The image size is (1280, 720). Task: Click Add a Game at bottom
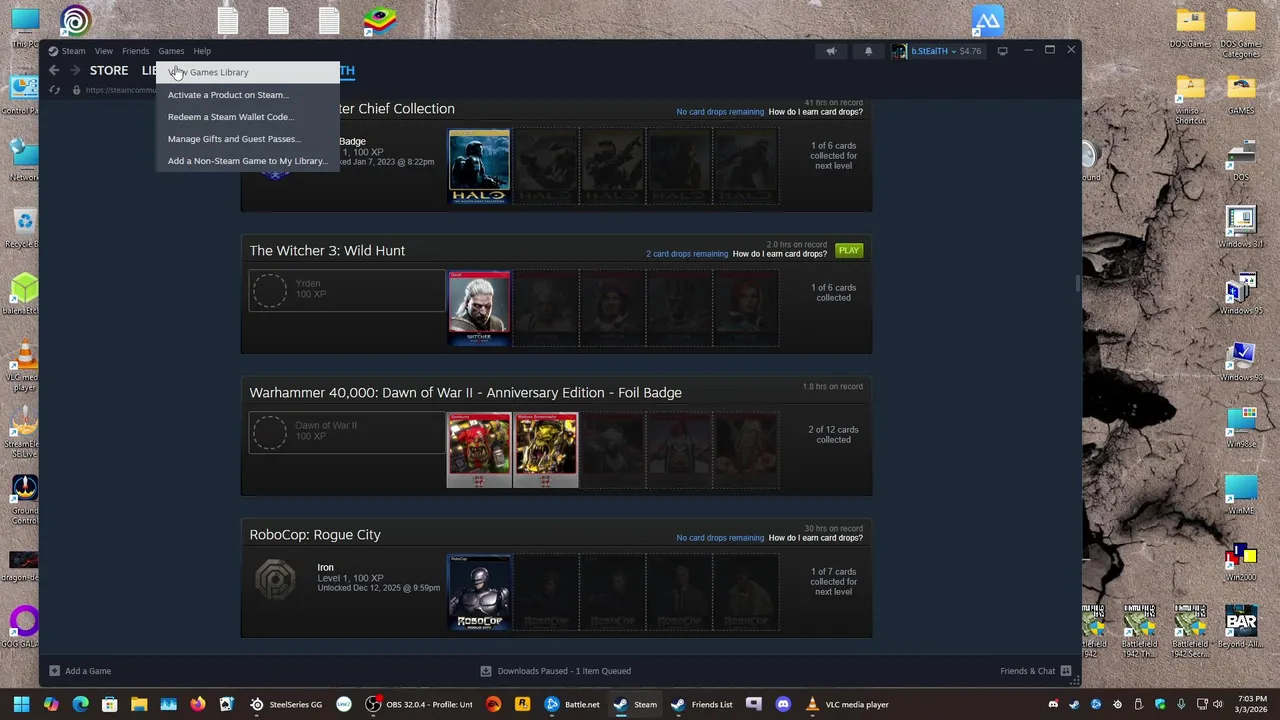[80, 671]
